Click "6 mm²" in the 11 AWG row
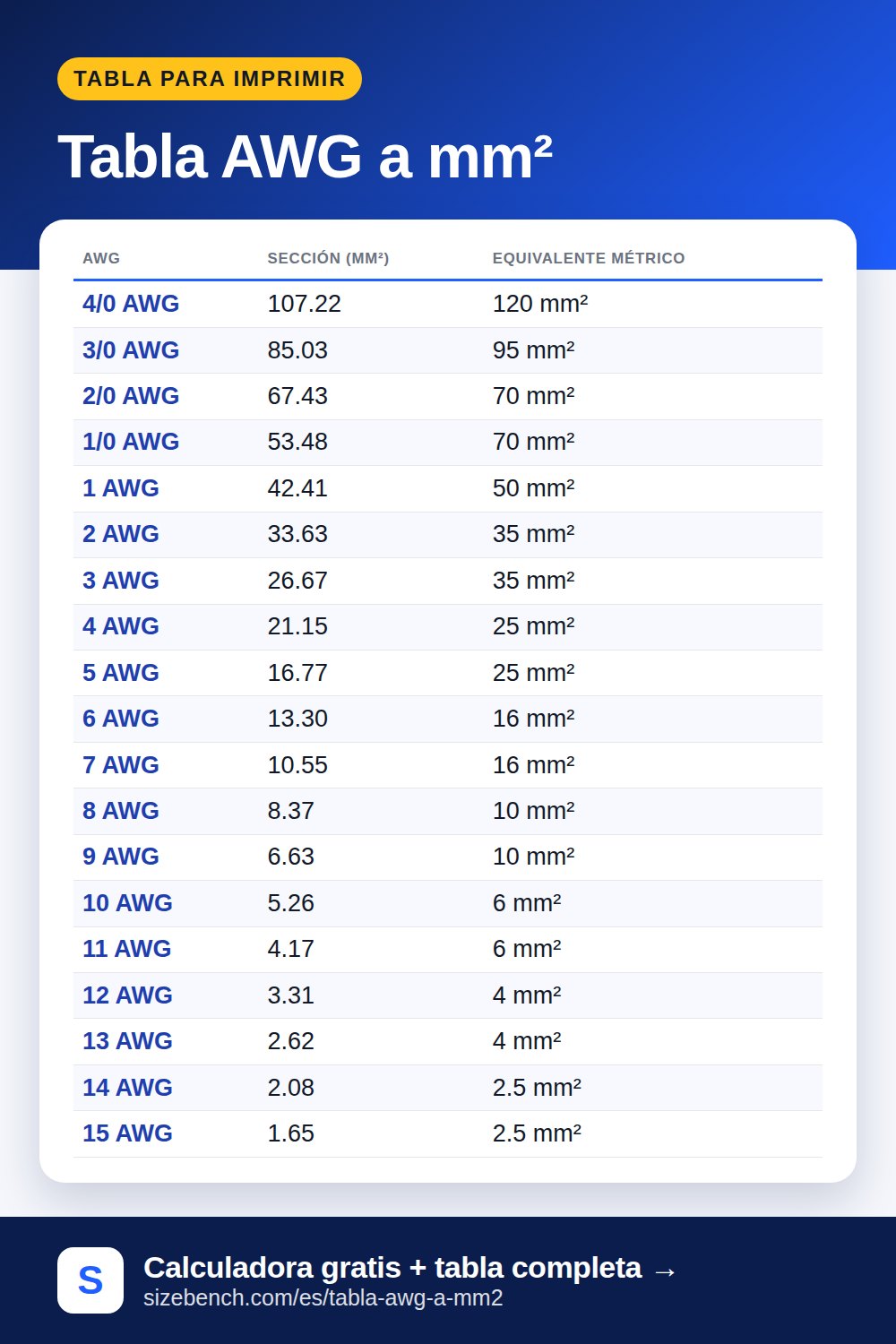 coord(527,949)
